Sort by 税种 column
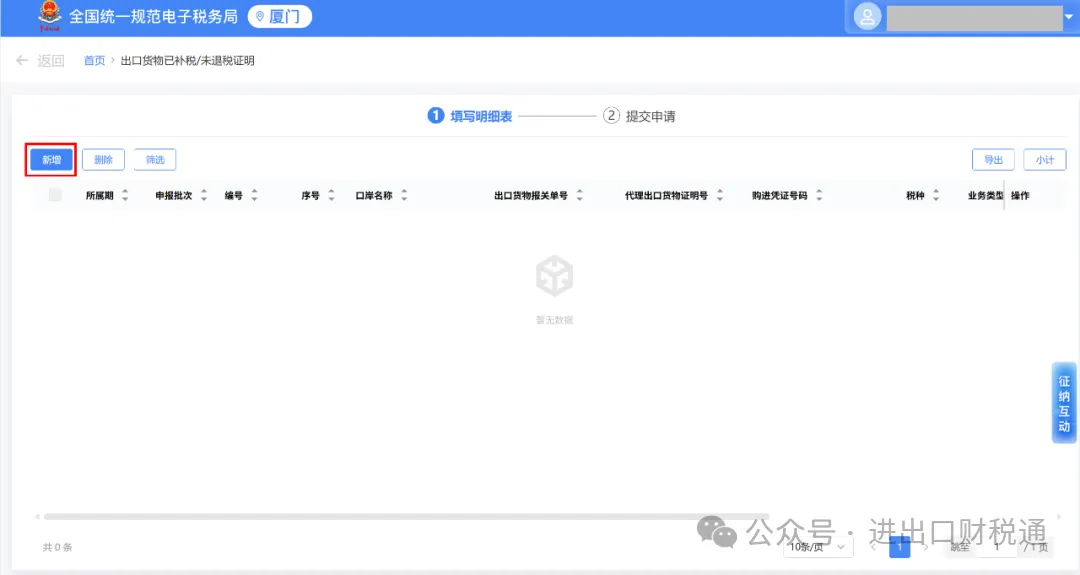Viewport: 1080px width, 575px height. click(x=935, y=196)
